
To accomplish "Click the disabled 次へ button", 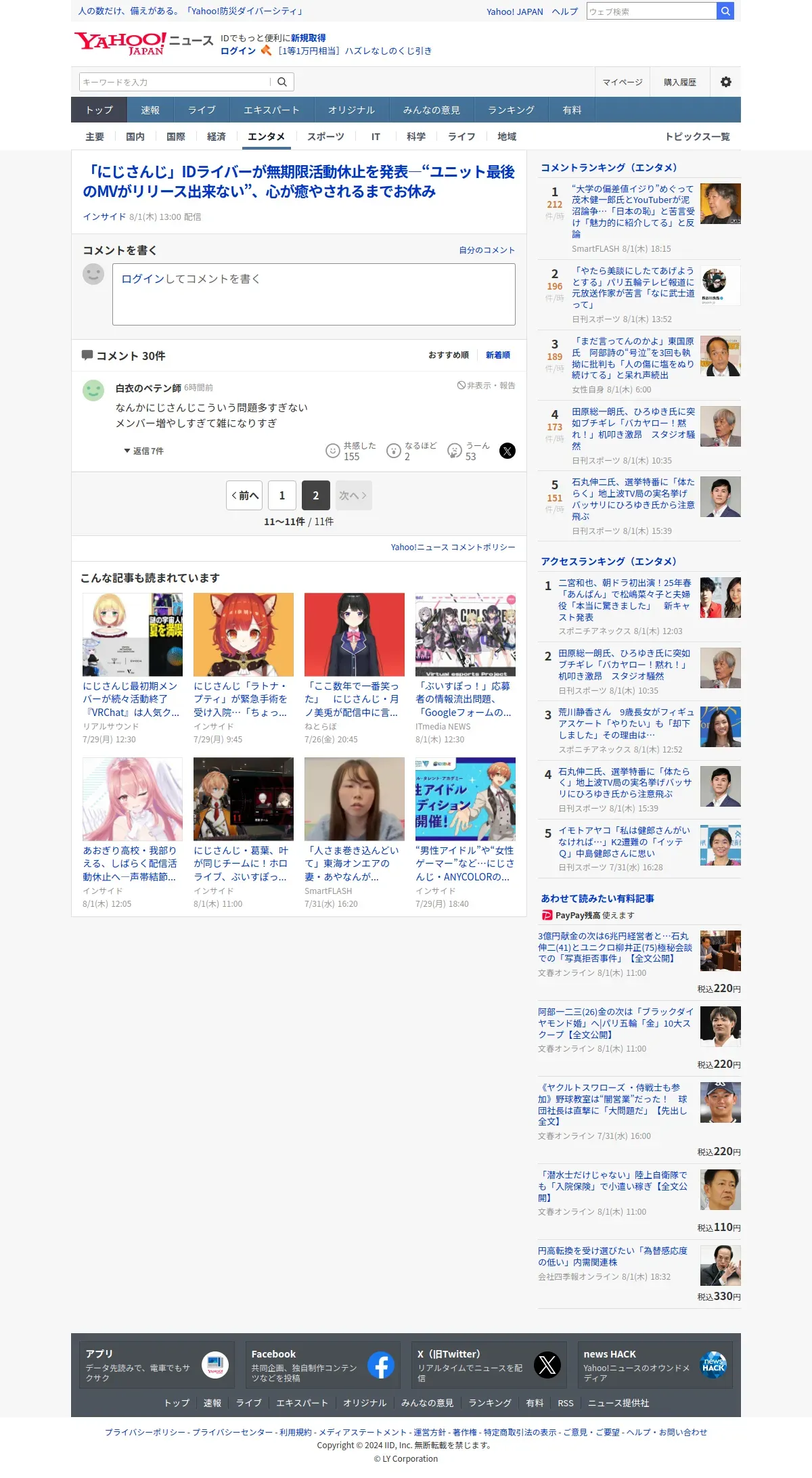I will [354, 495].
